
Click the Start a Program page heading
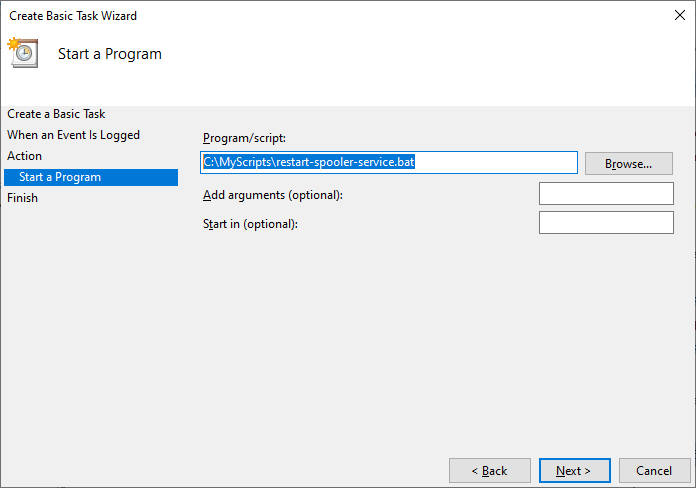click(110, 54)
